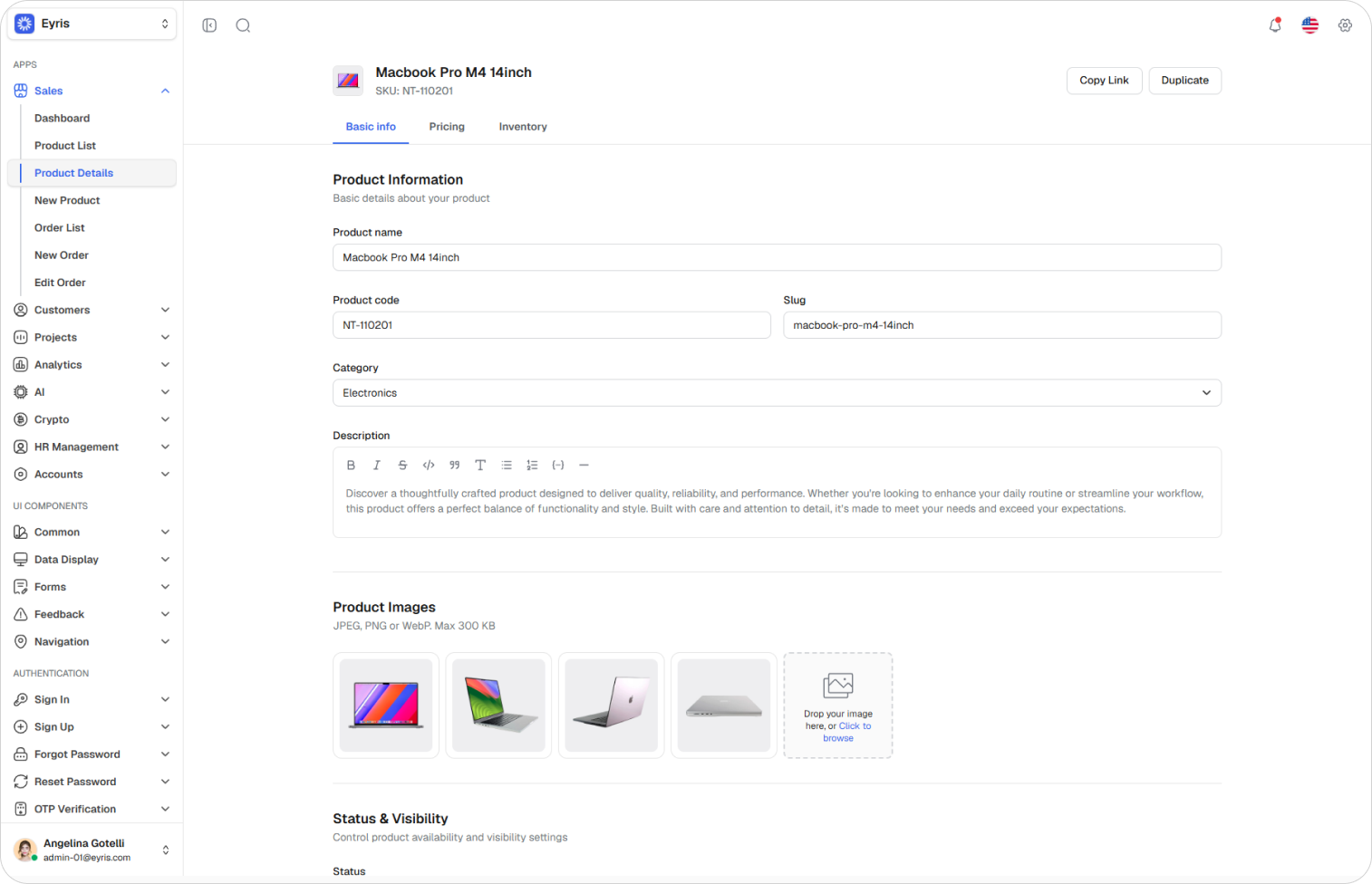Open search with the magnifier icon
This screenshot has height=884, width=1372.
coord(243,25)
